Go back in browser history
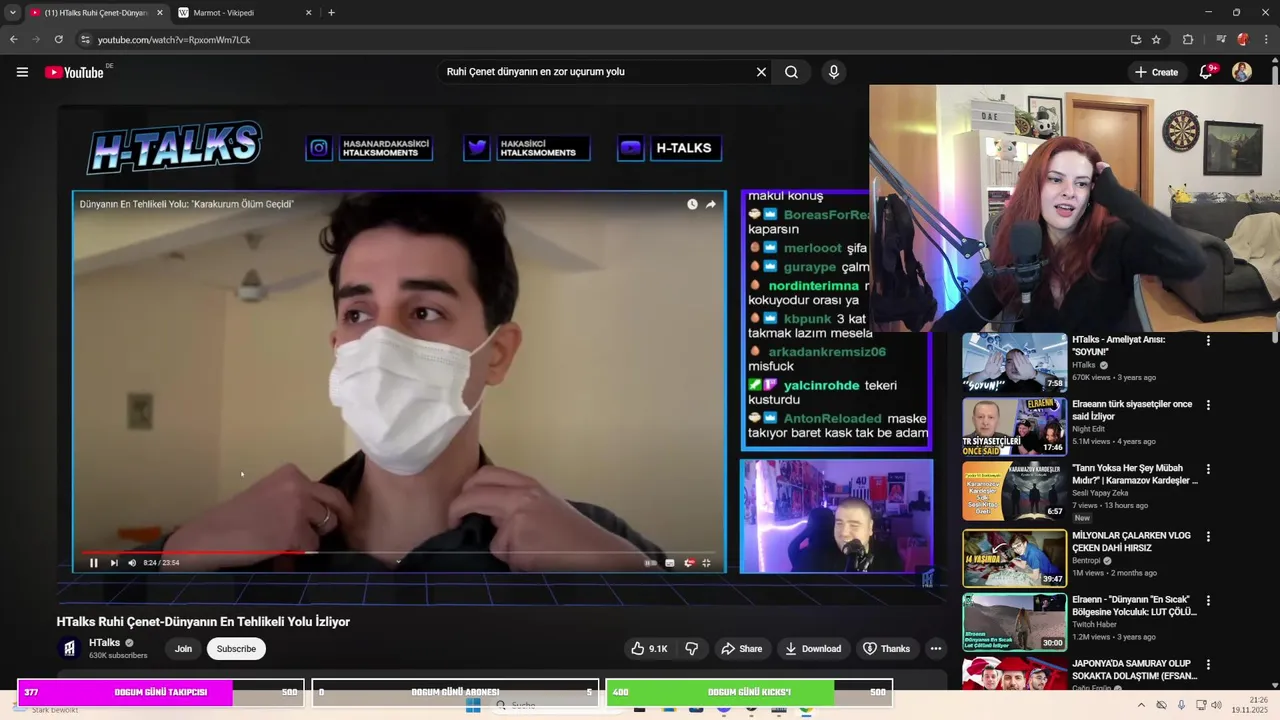Viewport: 1280px width, 720px height. [14, 40]
